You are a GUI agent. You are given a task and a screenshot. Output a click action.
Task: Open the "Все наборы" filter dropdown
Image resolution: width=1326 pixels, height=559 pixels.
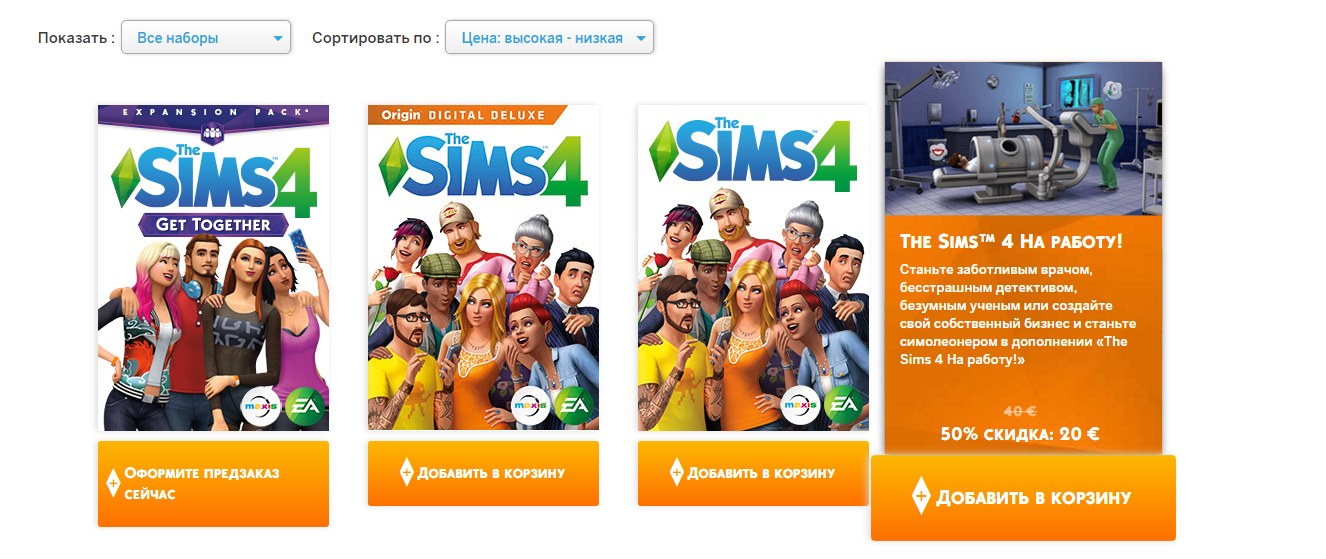(x=206, y=38)
